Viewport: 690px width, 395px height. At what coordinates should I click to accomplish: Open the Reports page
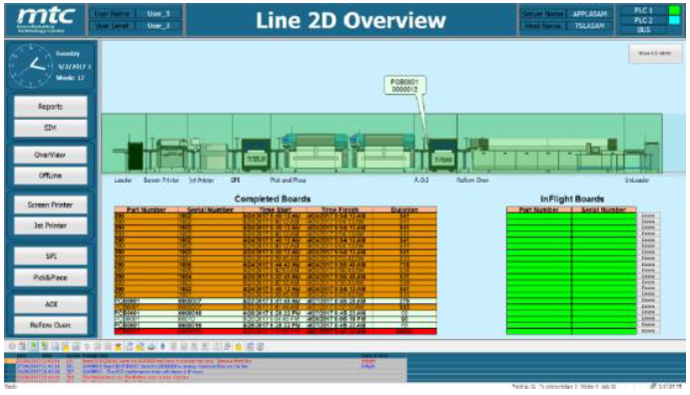50,107
